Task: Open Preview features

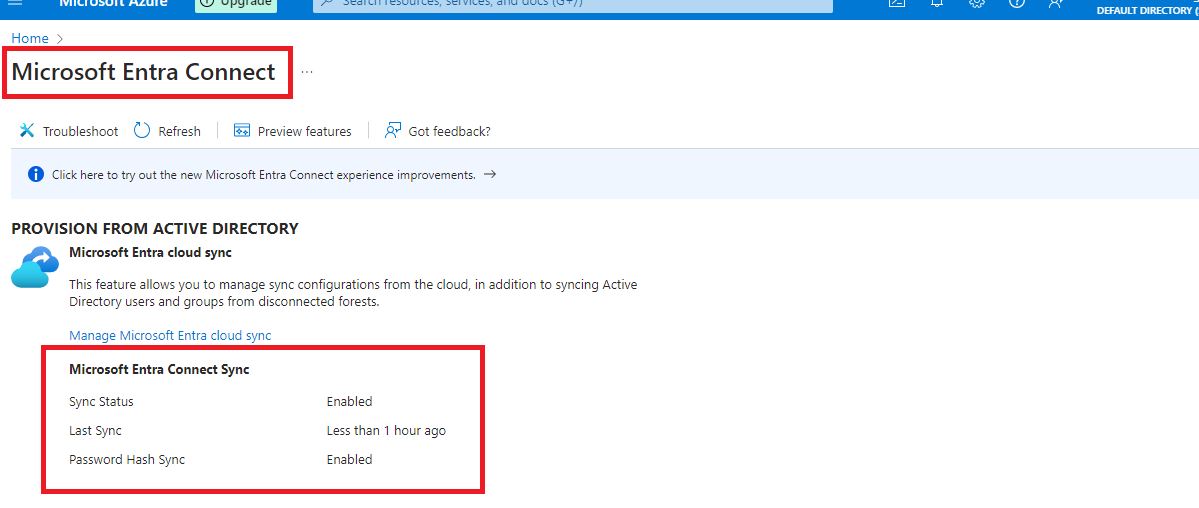Action: [x=293, y=131]
